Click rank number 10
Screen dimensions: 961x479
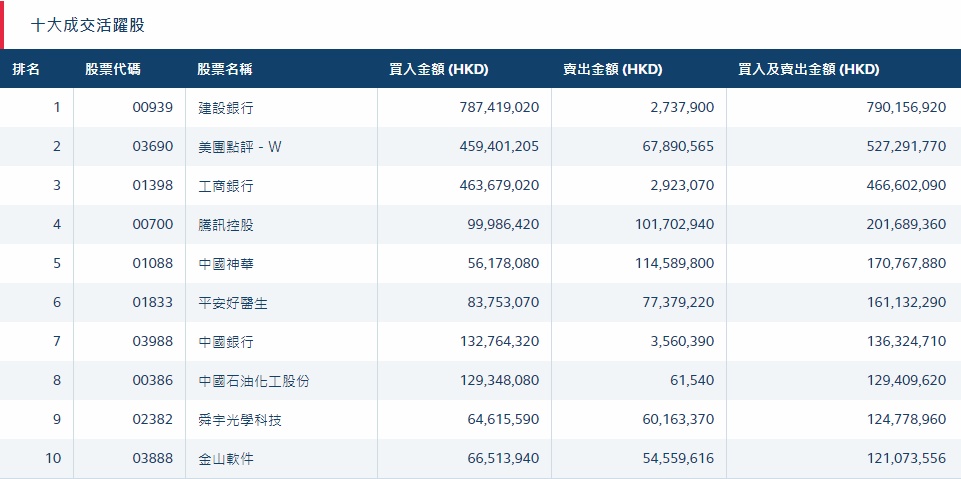point(53,458)
